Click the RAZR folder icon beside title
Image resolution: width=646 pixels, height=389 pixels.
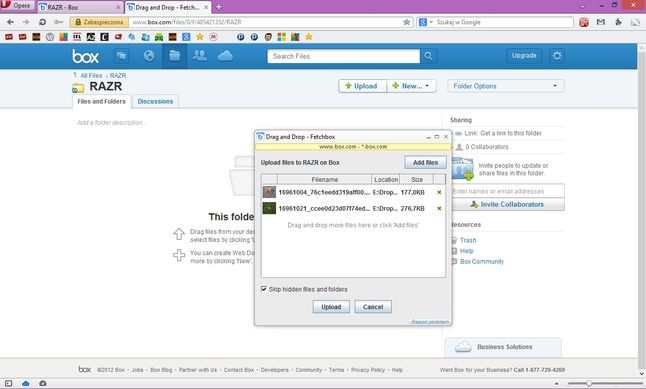coord(78,88)
